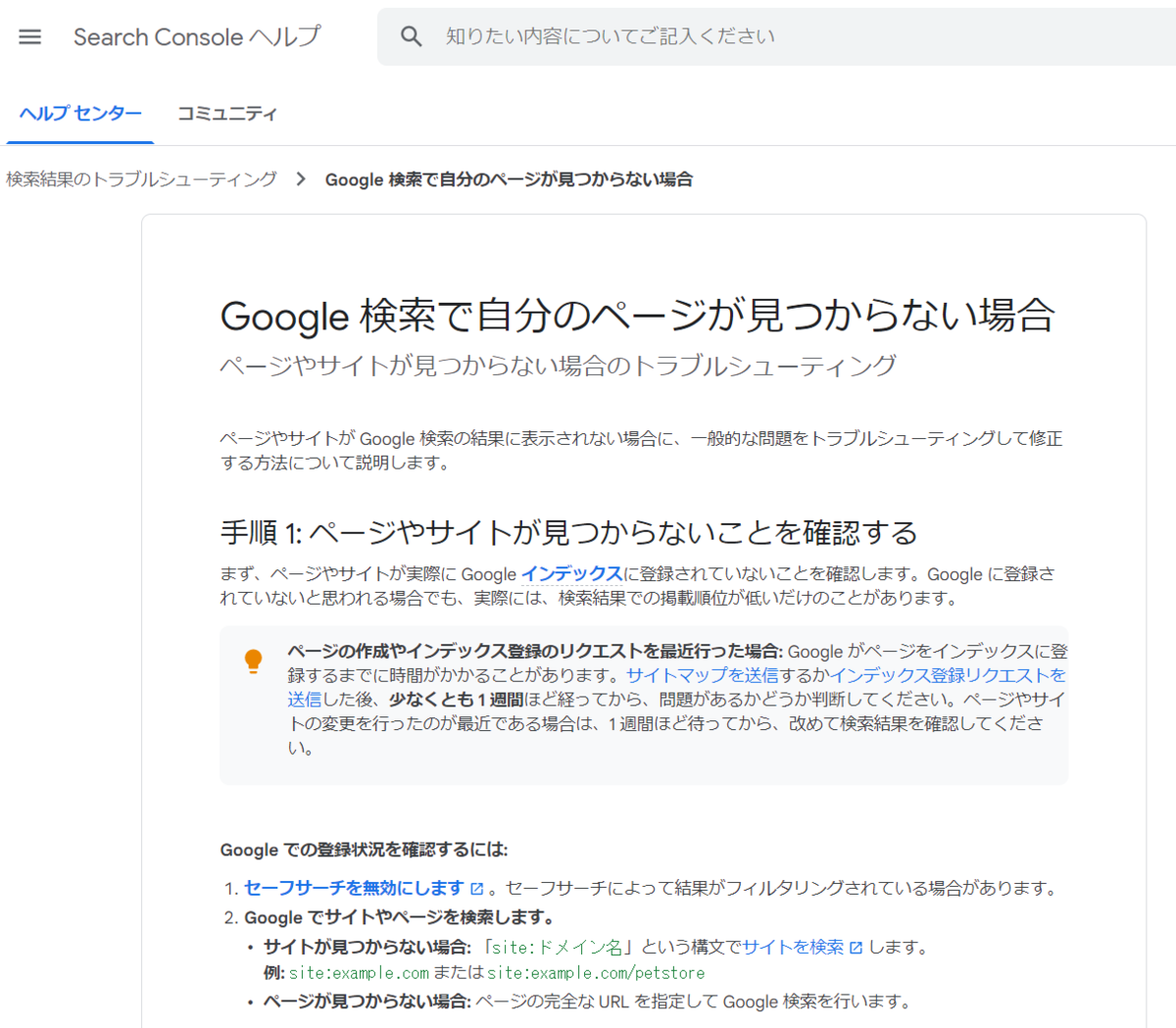Viewport: 1176px width, 1028px height.
Task: Click the breadcrumb chevron separator
Action: pos(301,179)
